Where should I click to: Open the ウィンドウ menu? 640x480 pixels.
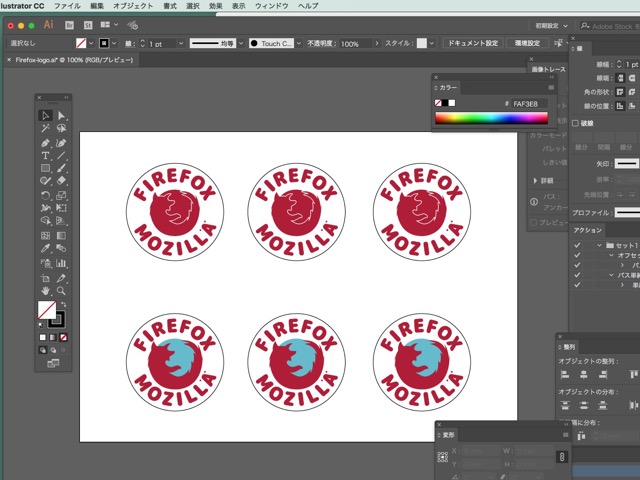coord(271,6)
